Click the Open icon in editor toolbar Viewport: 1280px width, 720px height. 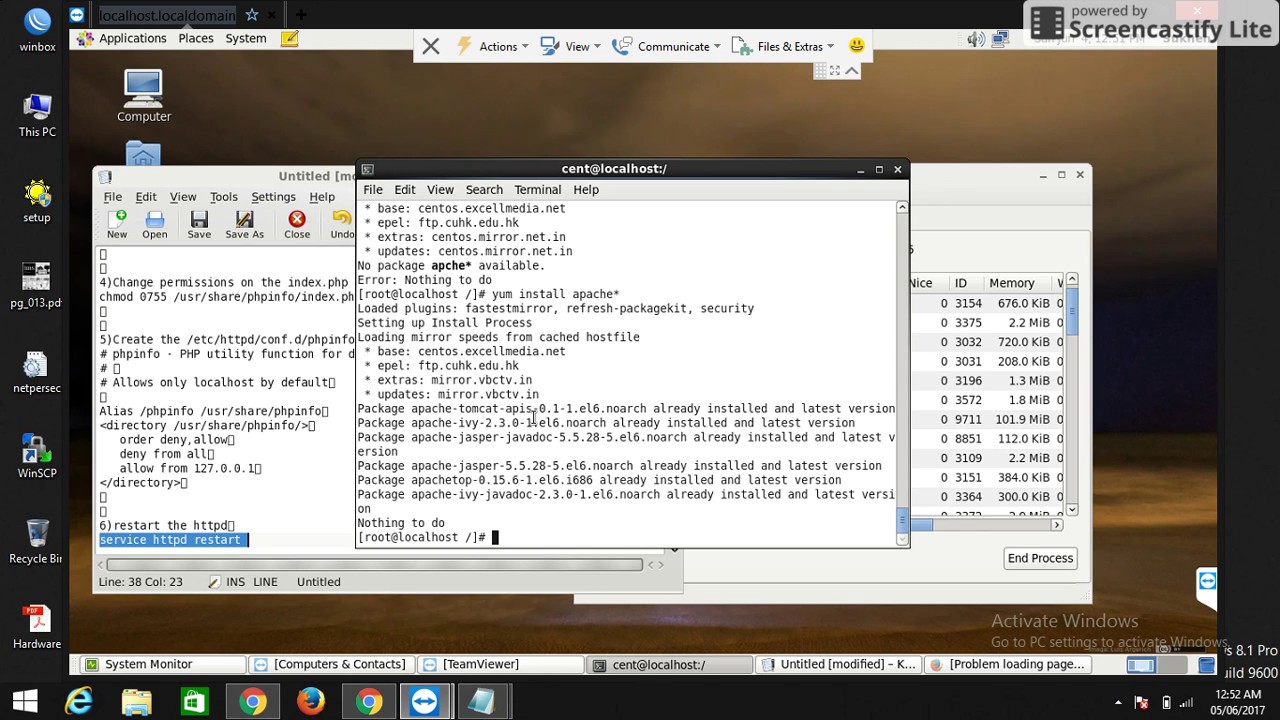tap(155, 224)
